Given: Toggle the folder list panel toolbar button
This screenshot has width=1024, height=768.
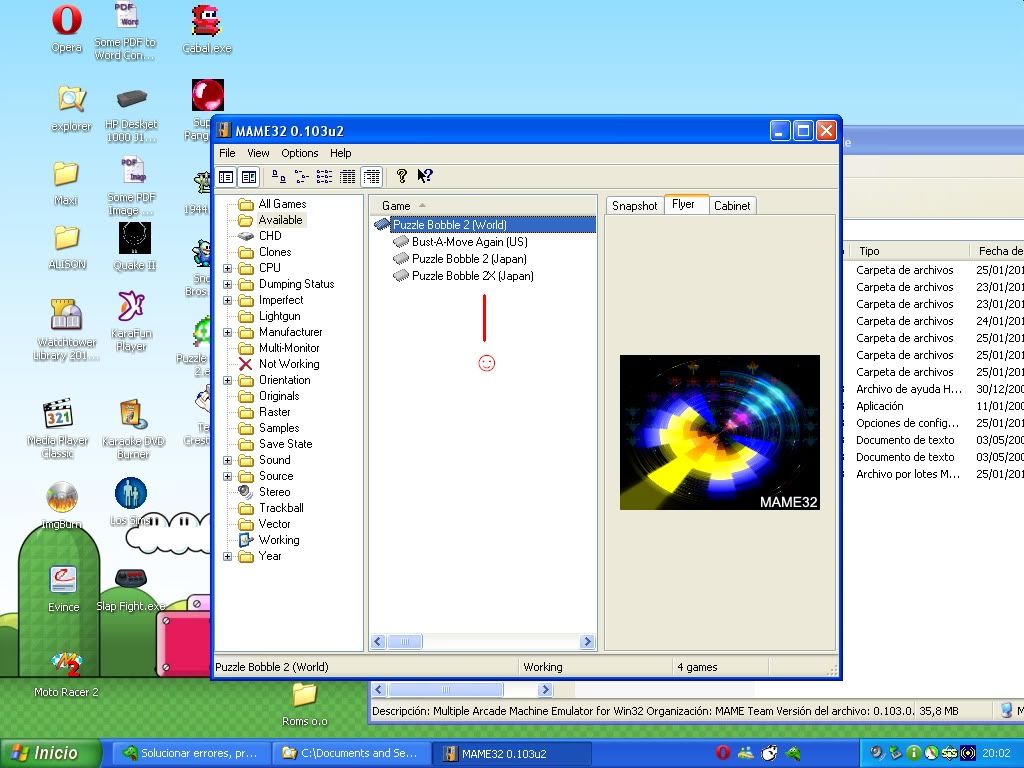Looking at the screenshot, I should 226,176.
